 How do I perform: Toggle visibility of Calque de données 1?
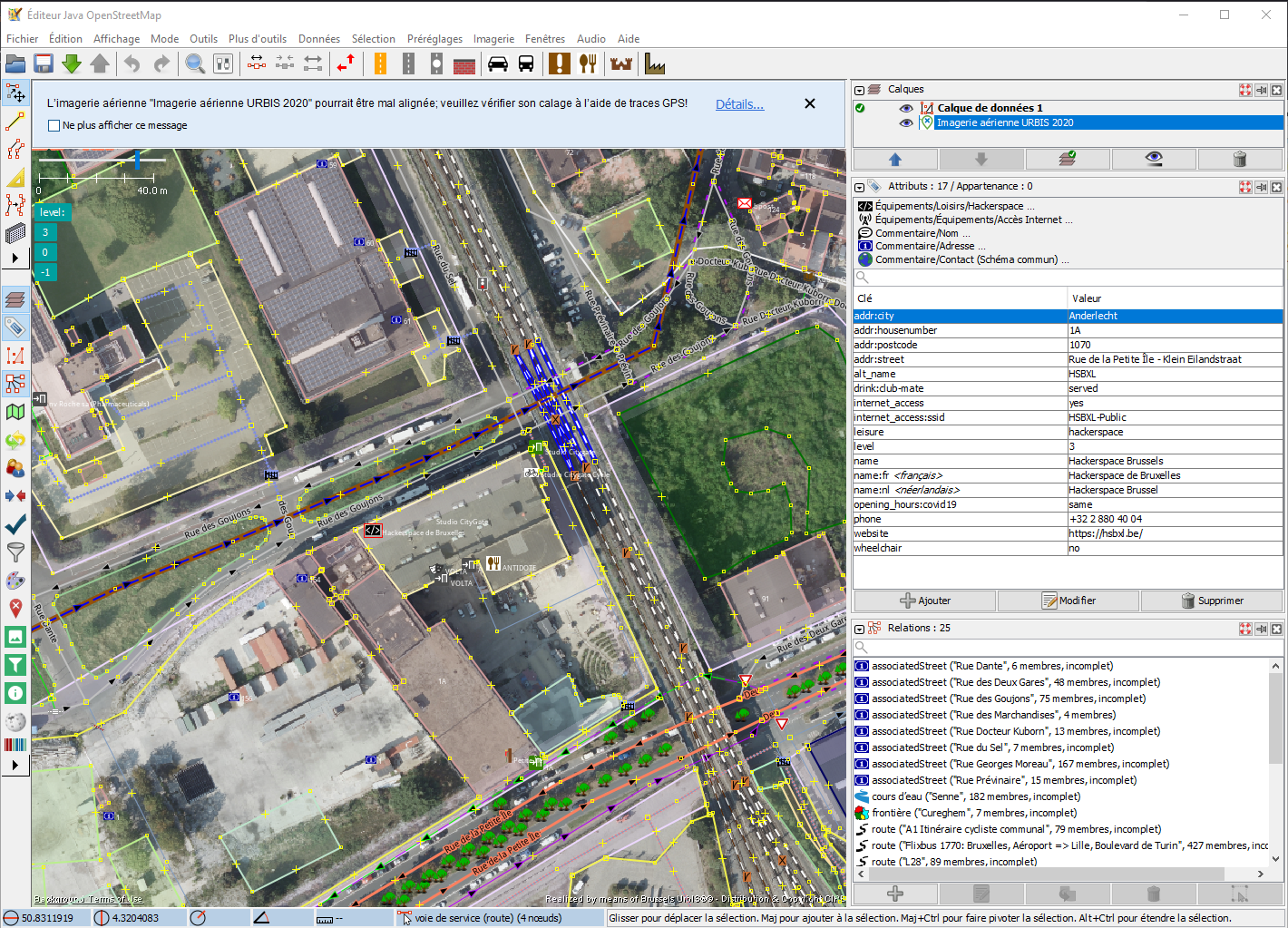point(905,108)
